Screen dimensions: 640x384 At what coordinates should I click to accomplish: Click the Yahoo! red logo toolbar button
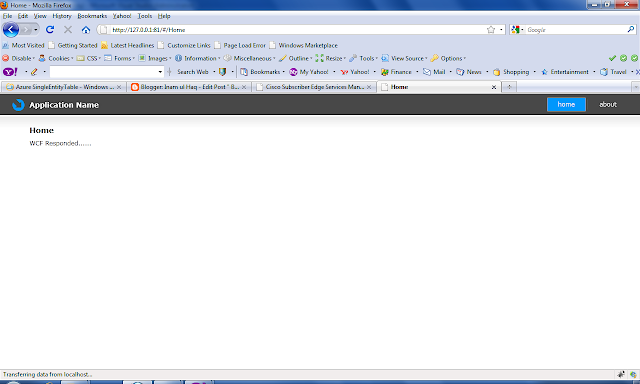click(355, 72)
